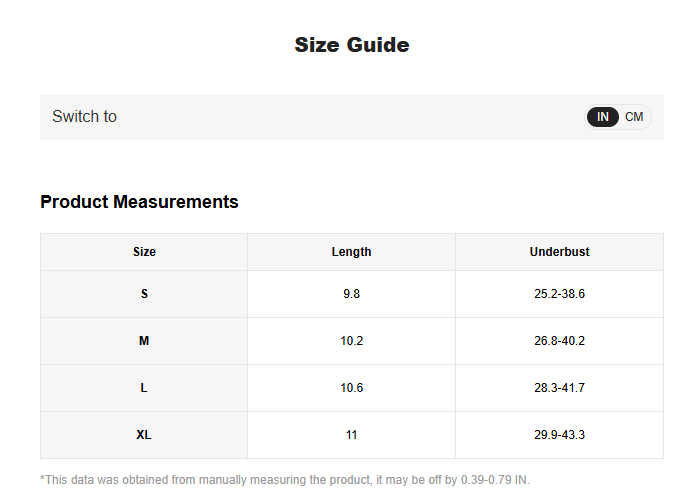The image size is (687, 501).
Task: Click the Product Measurements heading
Action: coord(139,202)
